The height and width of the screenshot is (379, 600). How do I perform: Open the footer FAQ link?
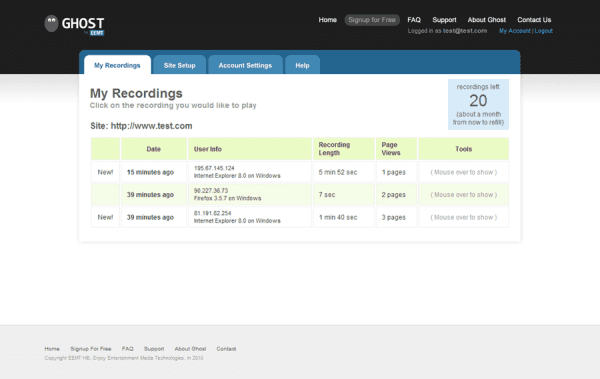click(127, 349)
